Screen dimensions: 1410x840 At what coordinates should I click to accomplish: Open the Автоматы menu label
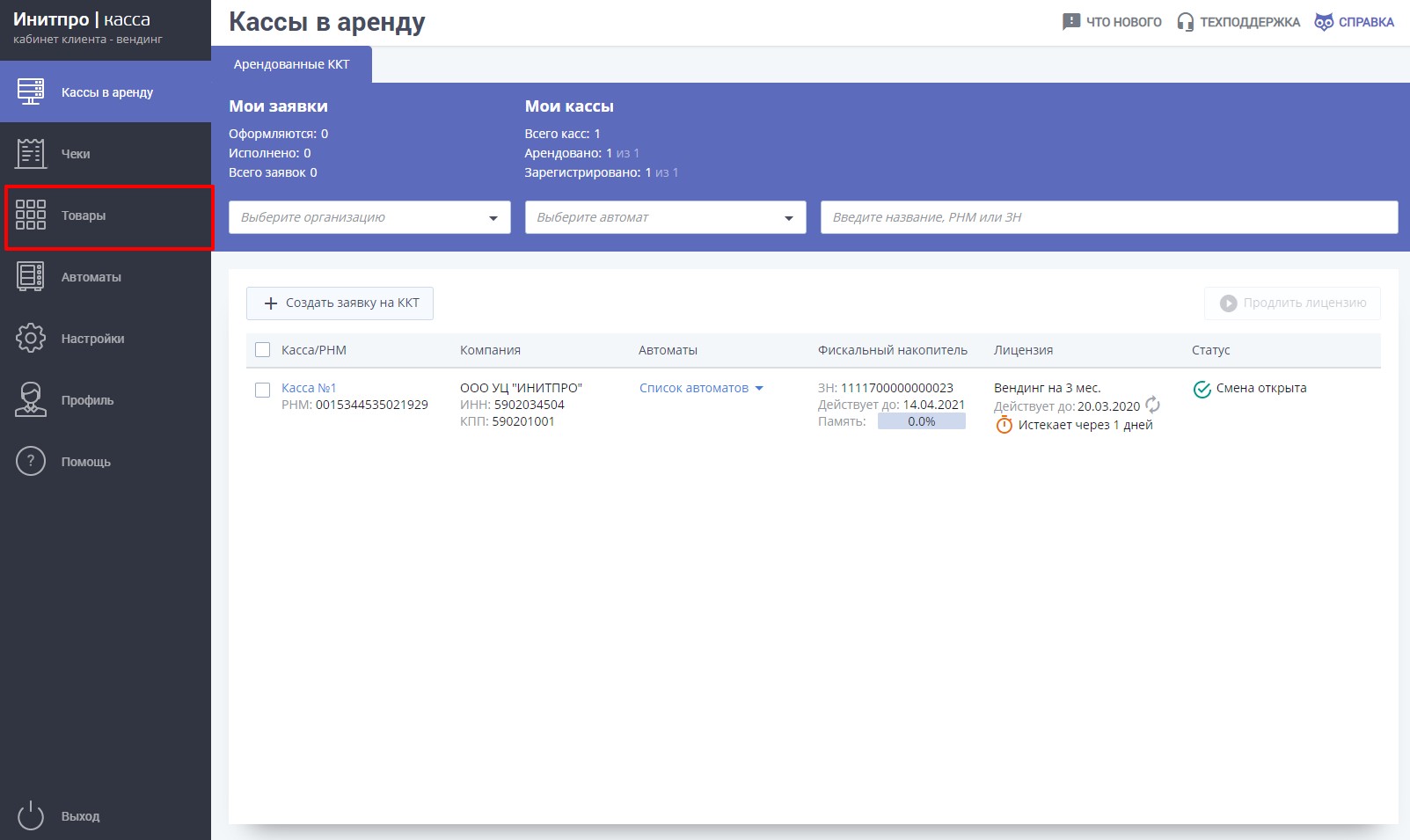point(91,277)
